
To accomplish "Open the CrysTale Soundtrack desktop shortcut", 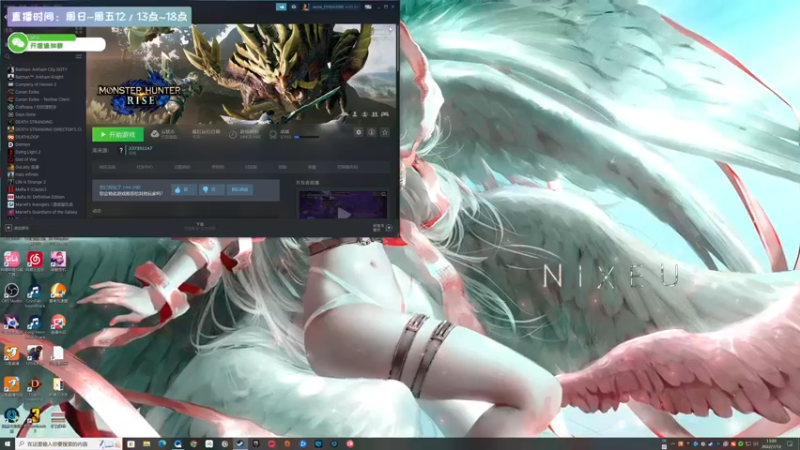I will point(35,292).
